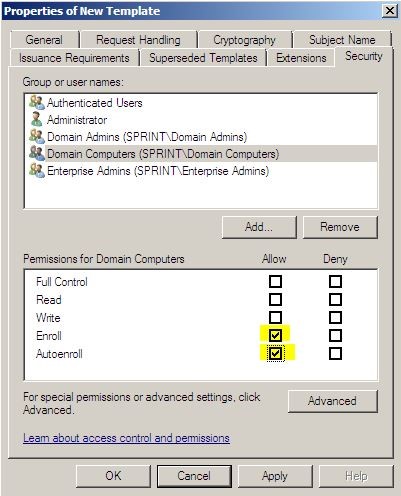Switch to Superseded Templates tab
The width and height of the screenshot is (401, 496).
203,58
